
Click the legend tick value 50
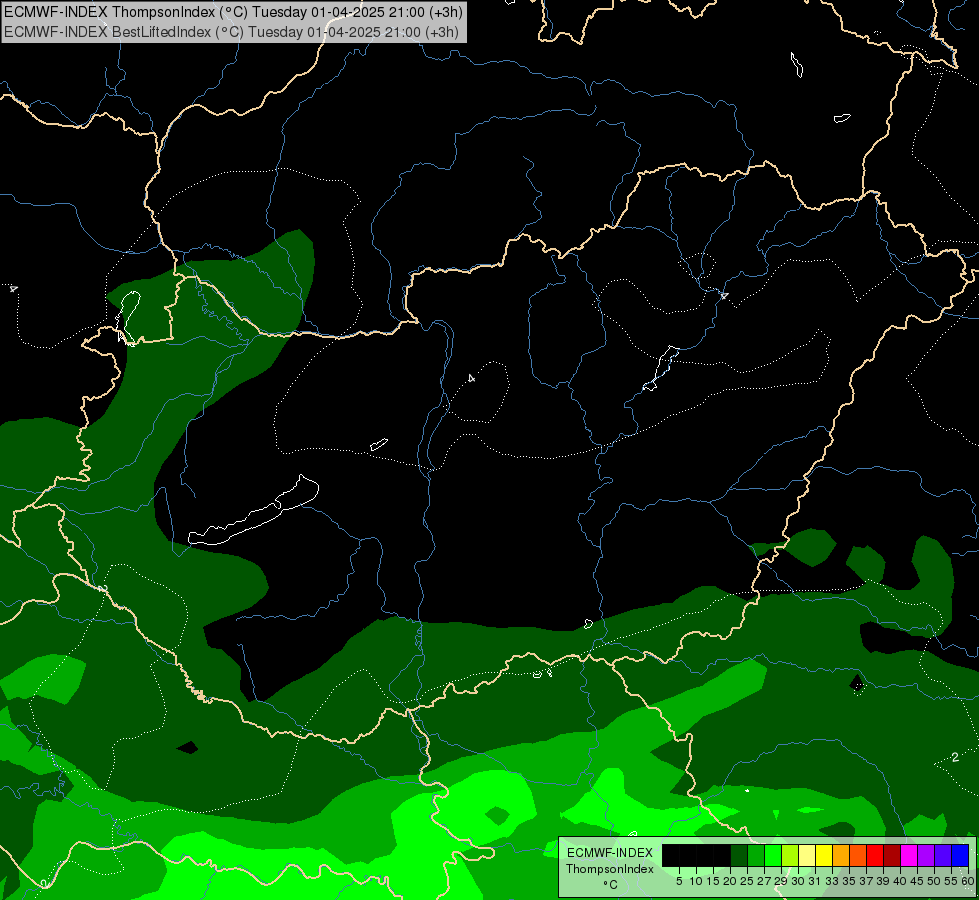[x=934, y=881]
